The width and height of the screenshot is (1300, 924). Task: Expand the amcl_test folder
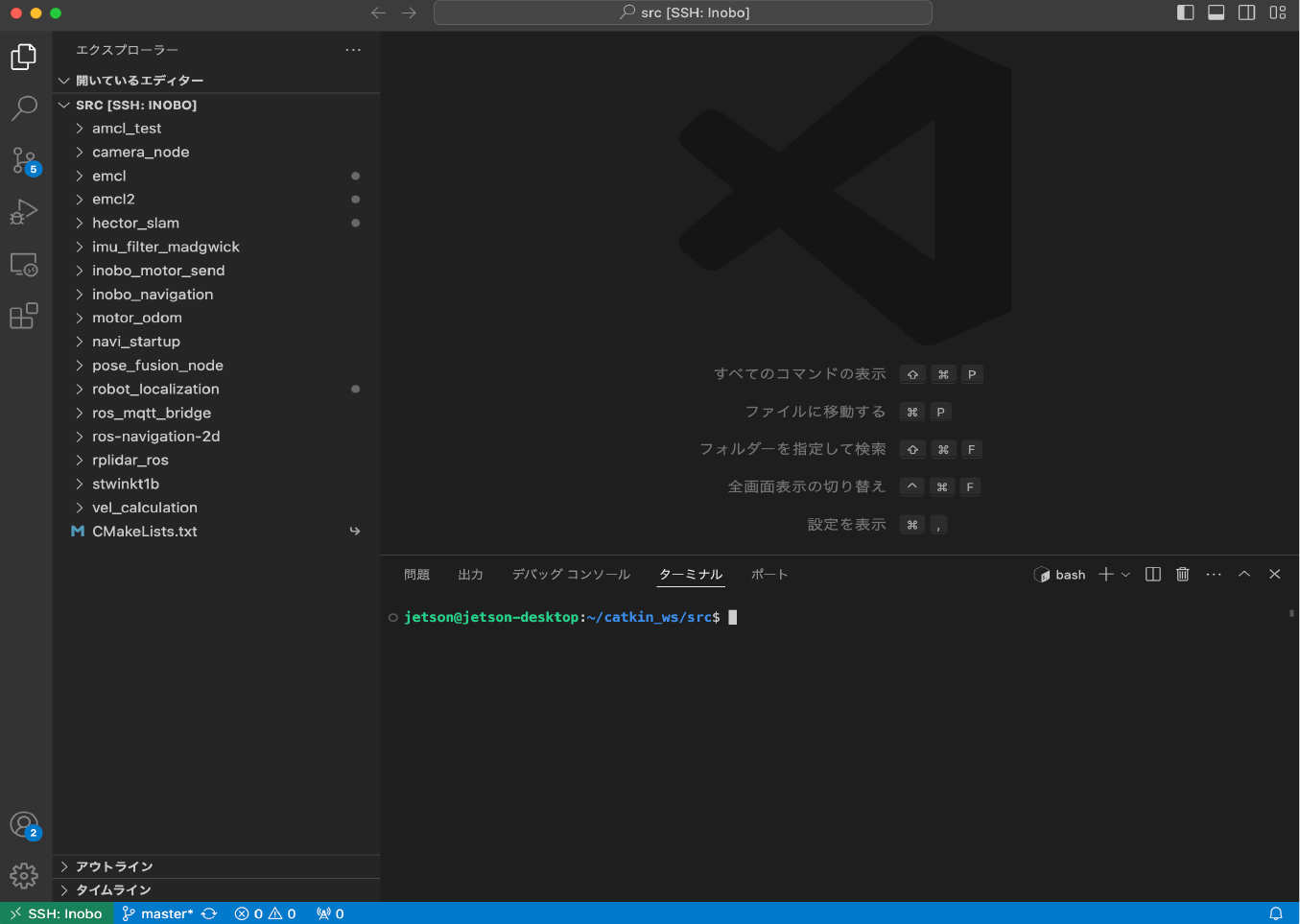tap(217, 129)
